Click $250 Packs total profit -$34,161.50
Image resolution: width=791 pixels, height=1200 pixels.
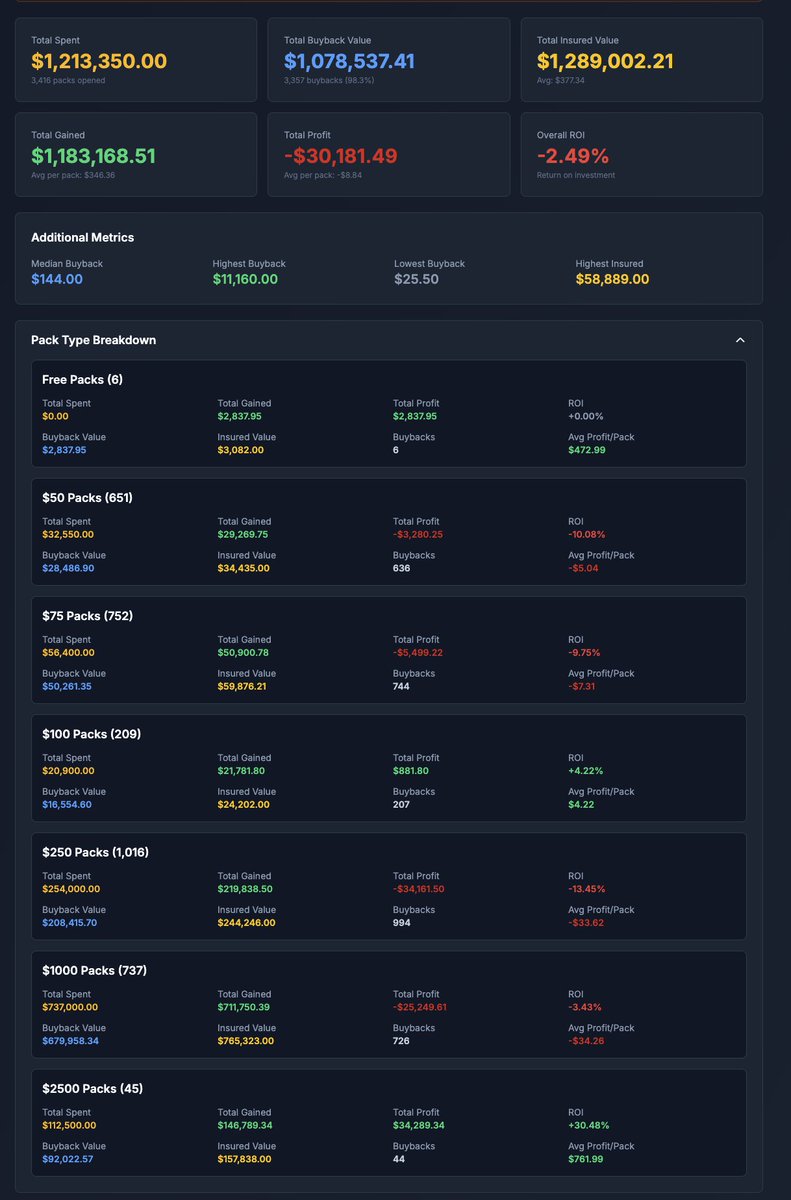pyautogui.click(x=421, y=888)
